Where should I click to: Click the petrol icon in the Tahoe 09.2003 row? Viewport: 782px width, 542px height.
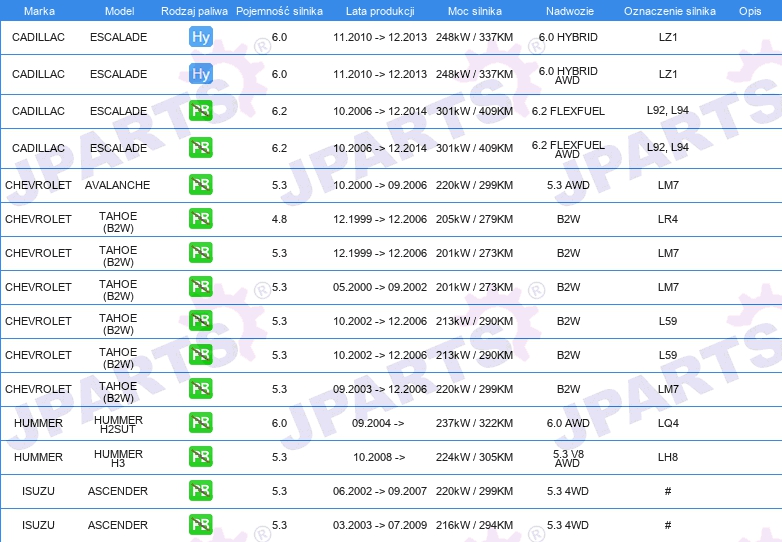pos(201,389)
